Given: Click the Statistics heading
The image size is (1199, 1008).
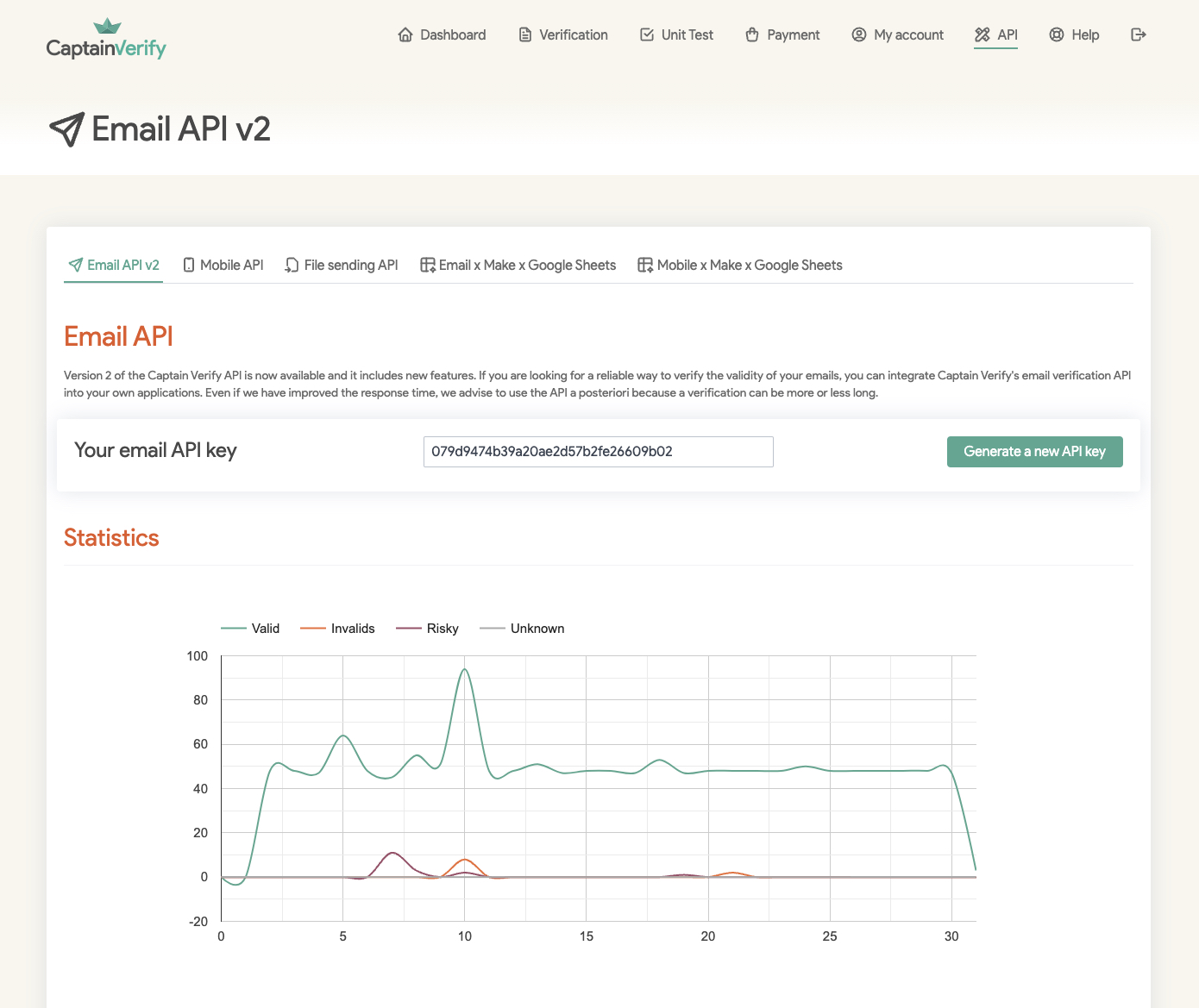Looking at the screenshot, I should pyautogui.click(x=111, y=538).
